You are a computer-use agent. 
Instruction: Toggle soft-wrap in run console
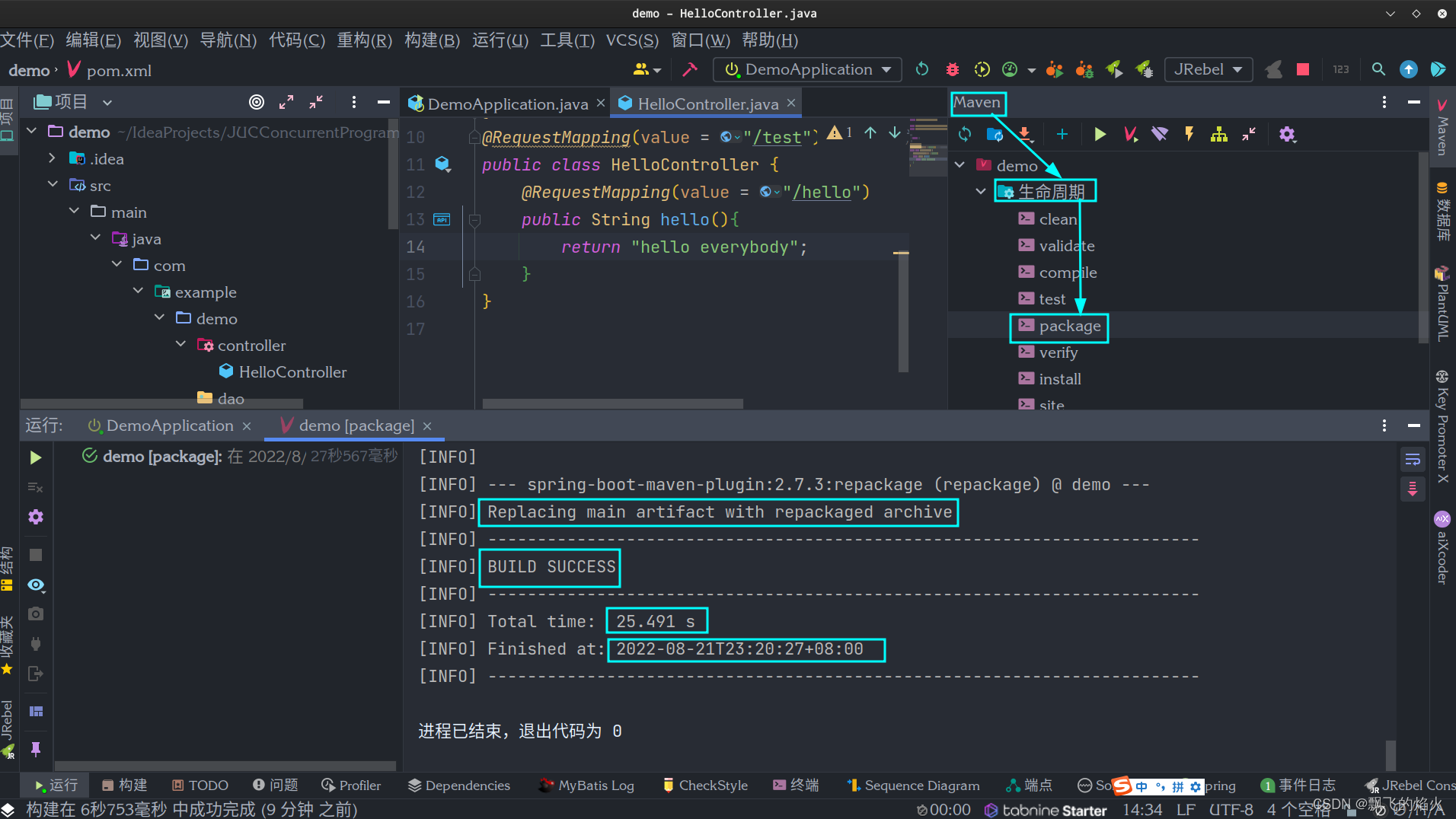click(x=1413, y=459)
